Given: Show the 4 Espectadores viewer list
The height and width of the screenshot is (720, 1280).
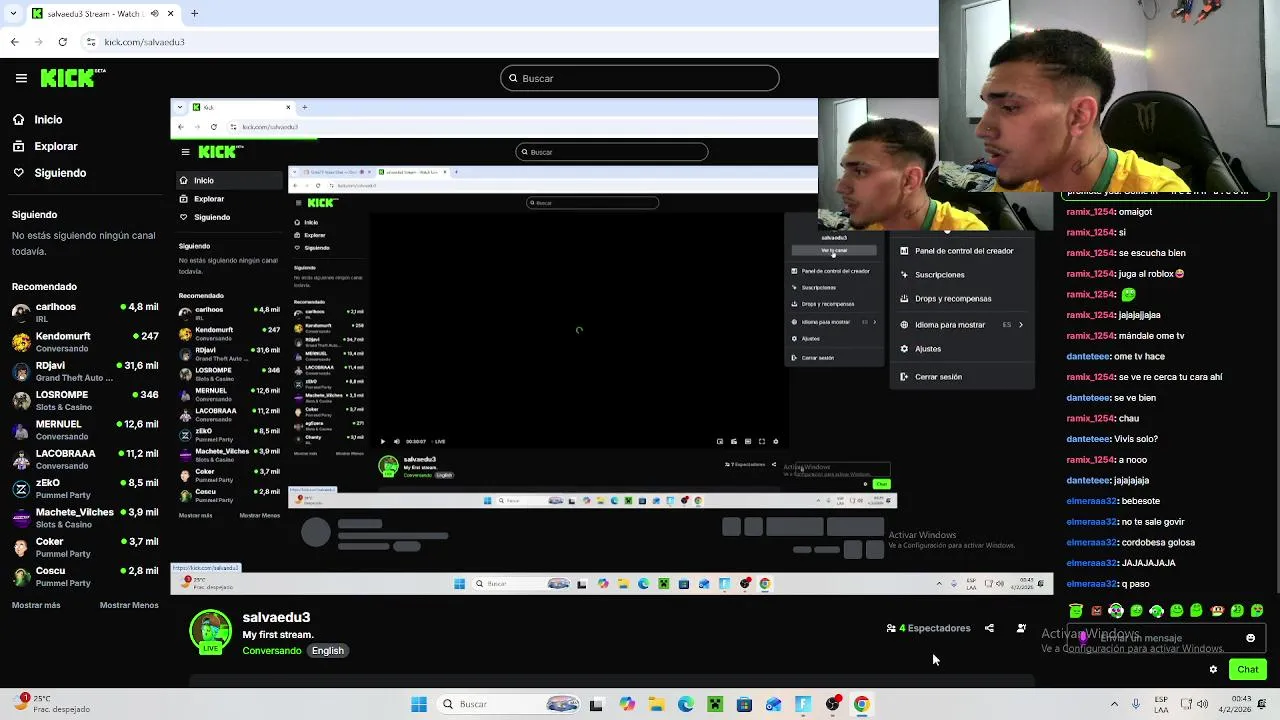Looking at the screenshot, I should click(x=928, y=628).
